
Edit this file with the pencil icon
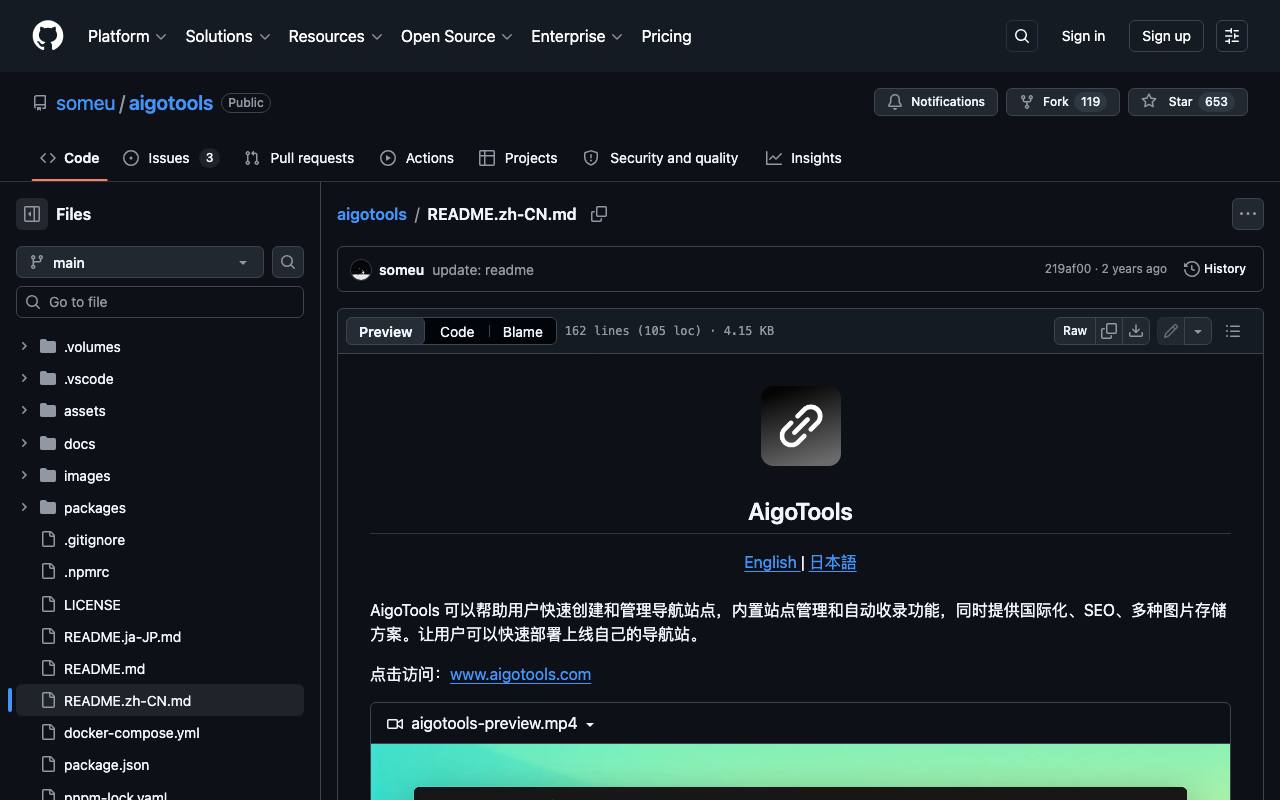pyautogui.click(x=1171, y=331)
